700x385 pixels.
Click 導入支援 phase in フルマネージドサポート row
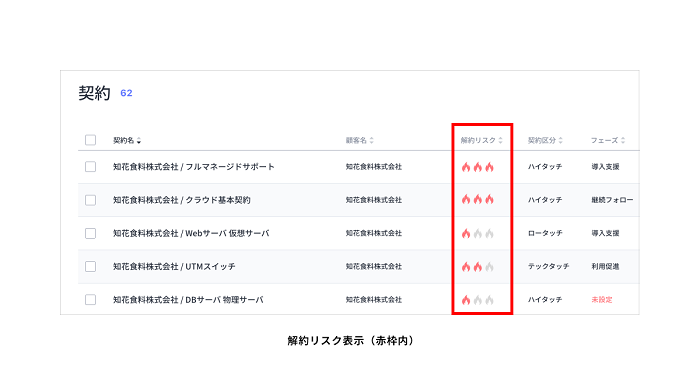[x=605, y=167]
